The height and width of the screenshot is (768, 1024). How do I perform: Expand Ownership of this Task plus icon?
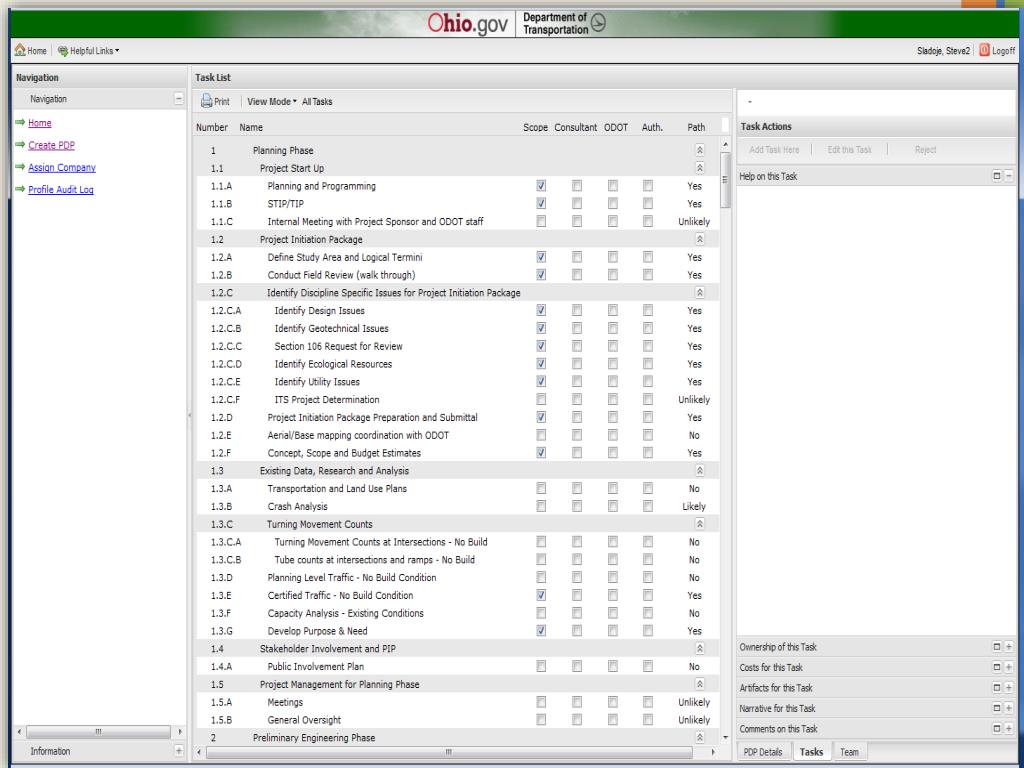click(1008, 647)
